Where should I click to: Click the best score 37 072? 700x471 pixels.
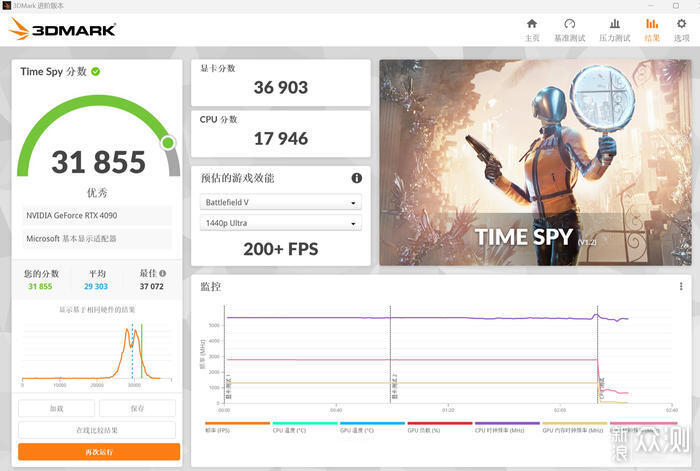pos(151,286)
